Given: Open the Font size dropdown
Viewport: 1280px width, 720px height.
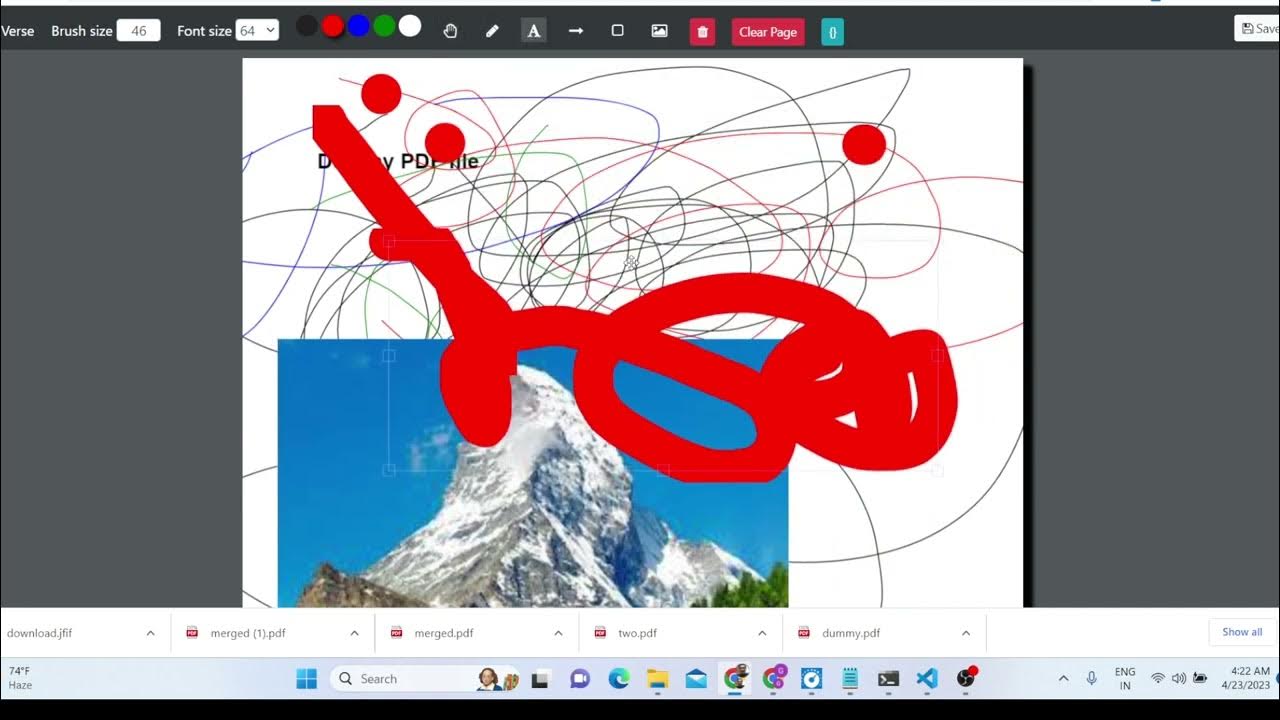Looking at the screenshot, I should (257, 31).
